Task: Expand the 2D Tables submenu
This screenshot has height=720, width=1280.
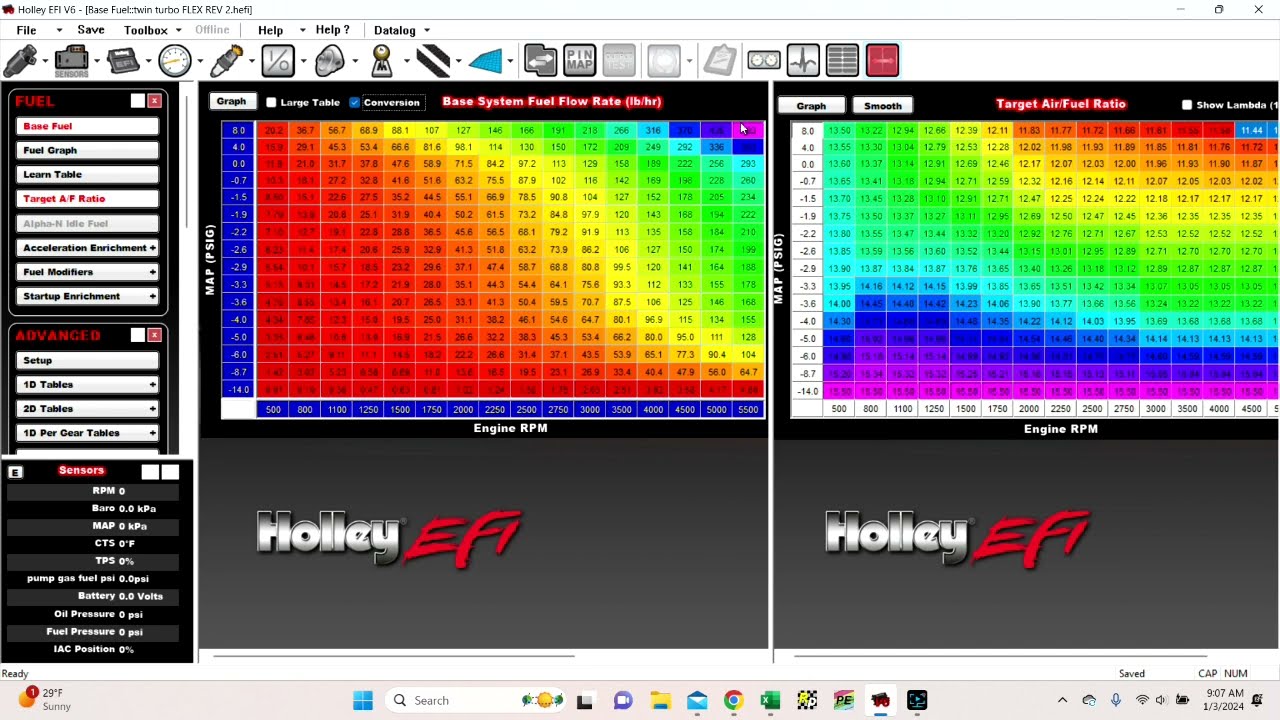Action: pyautogui.click(x=152, y=409)
